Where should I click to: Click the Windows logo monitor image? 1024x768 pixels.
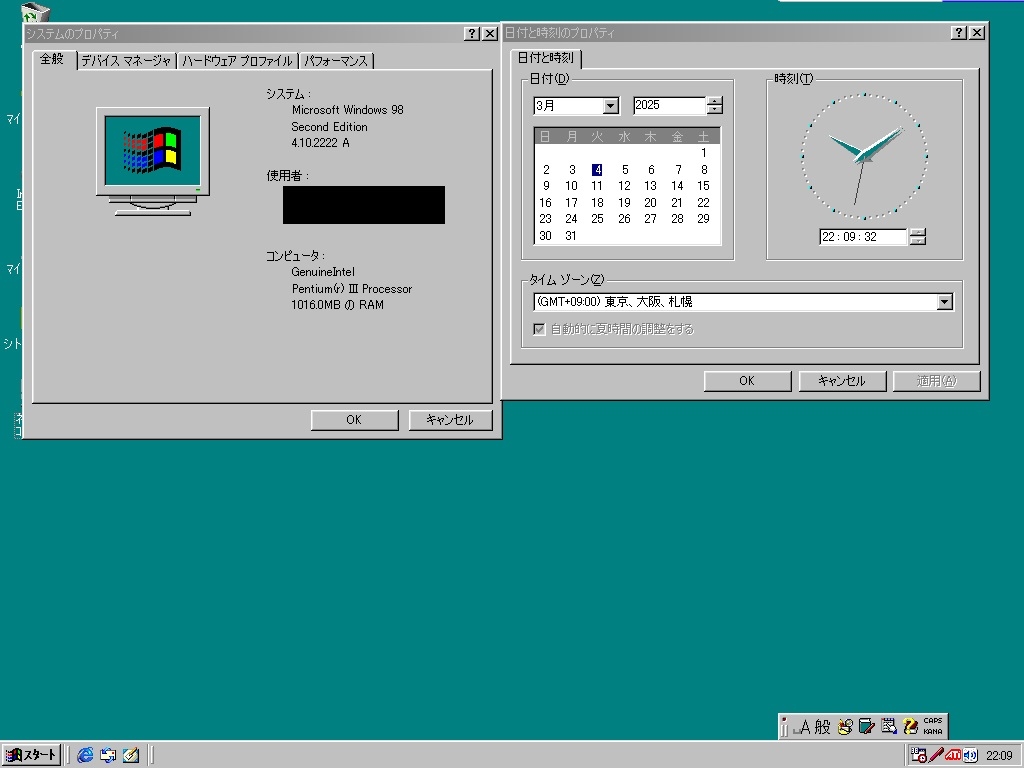[x=153, y=161]
